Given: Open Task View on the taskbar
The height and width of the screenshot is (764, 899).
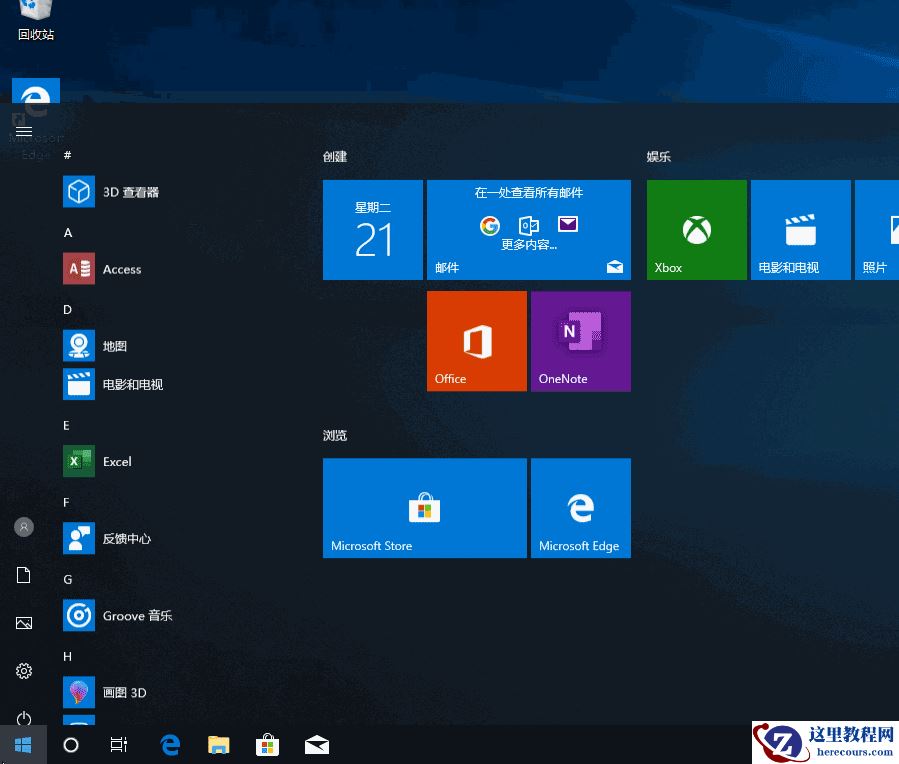Looking at the screenshot, I should pos(119,744).
